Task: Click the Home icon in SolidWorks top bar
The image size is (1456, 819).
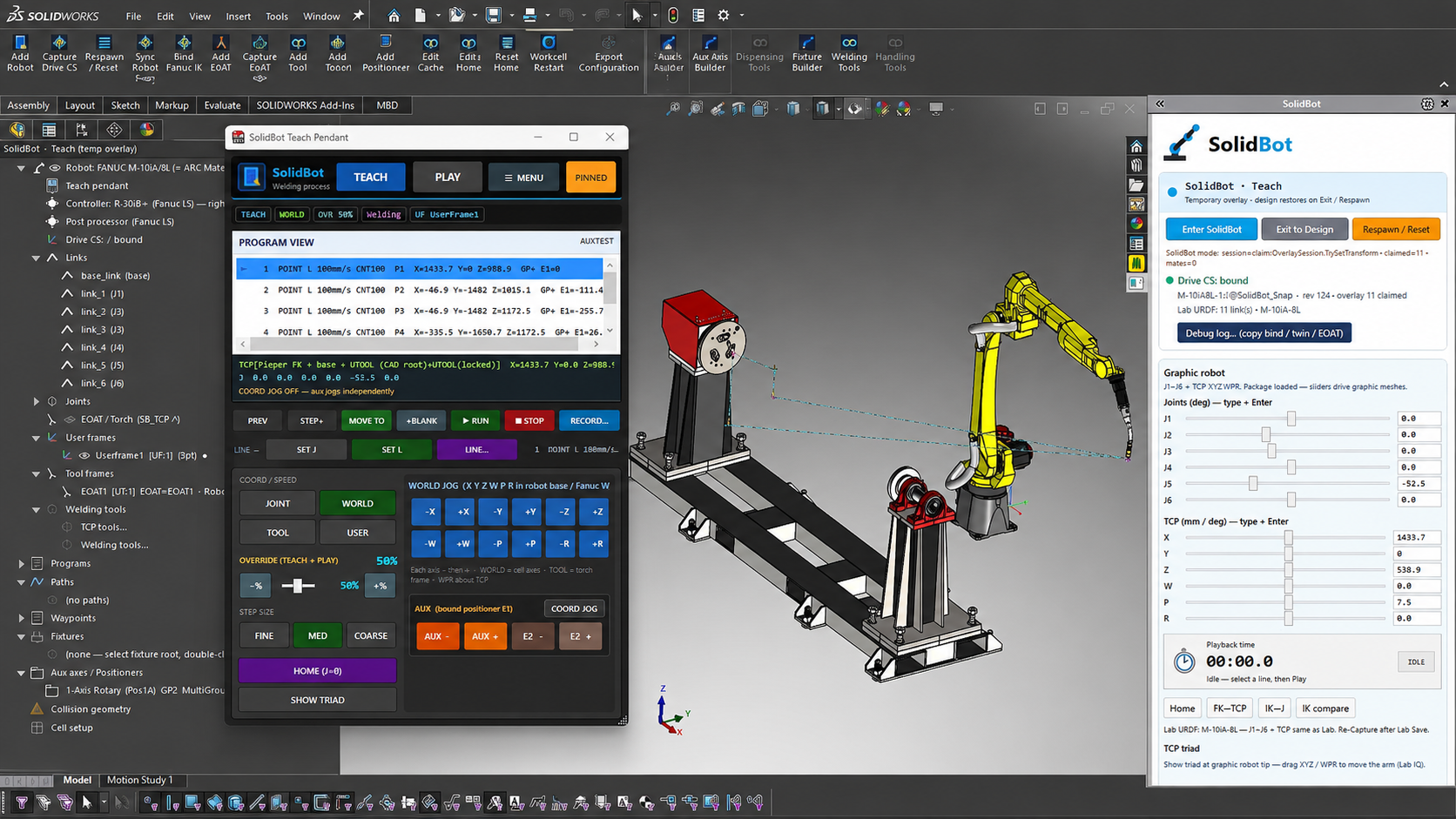Action: pos(394,16)
